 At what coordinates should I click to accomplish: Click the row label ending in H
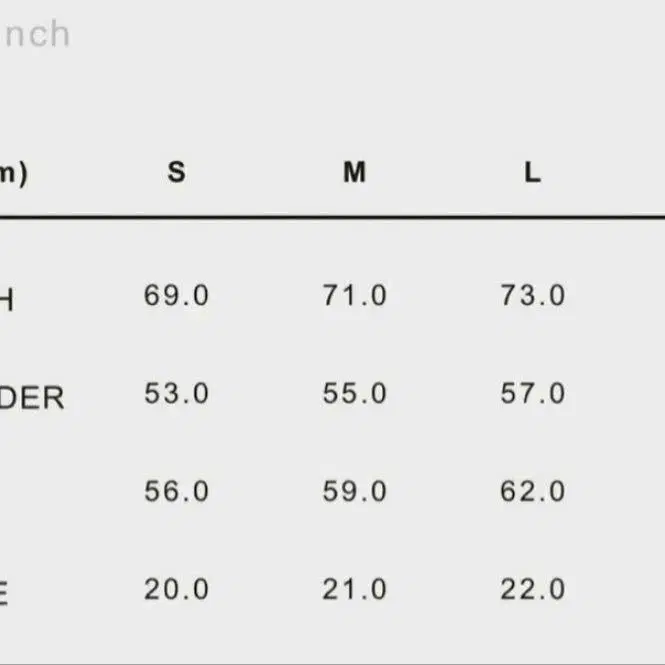pyautogui.click(x=7, y=300)
